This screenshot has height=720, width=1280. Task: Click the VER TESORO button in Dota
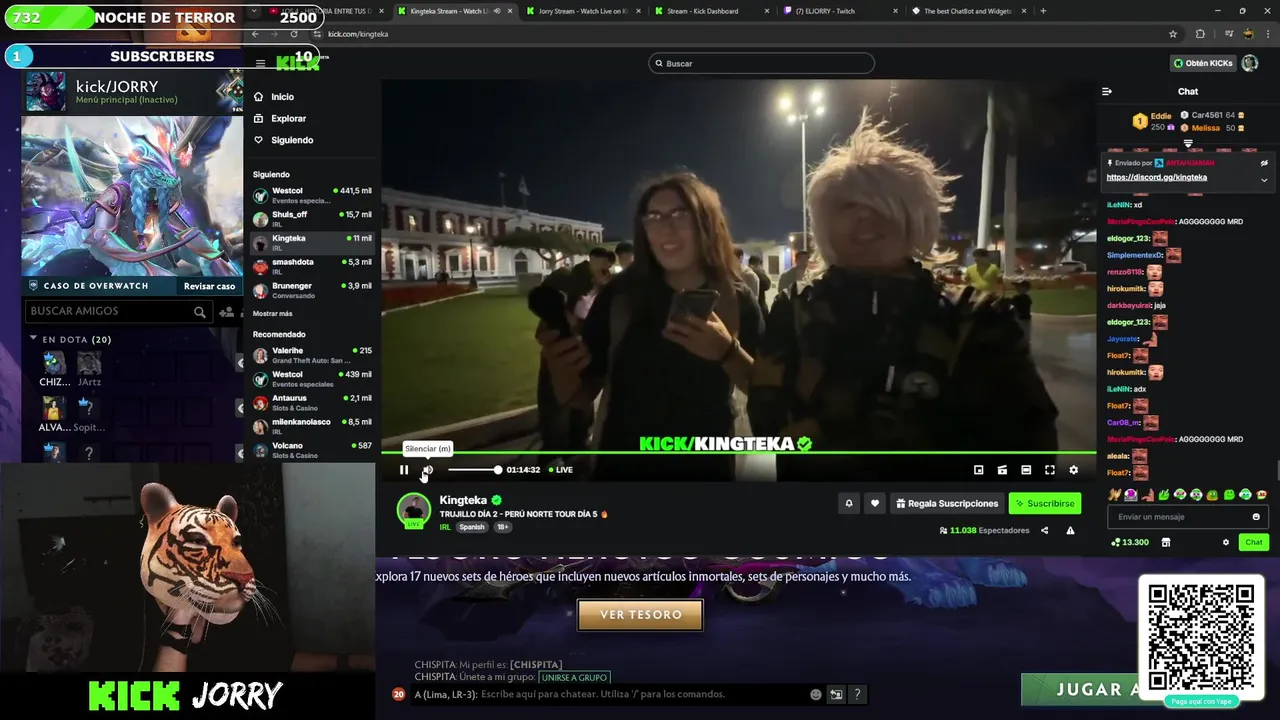point(640,615)
